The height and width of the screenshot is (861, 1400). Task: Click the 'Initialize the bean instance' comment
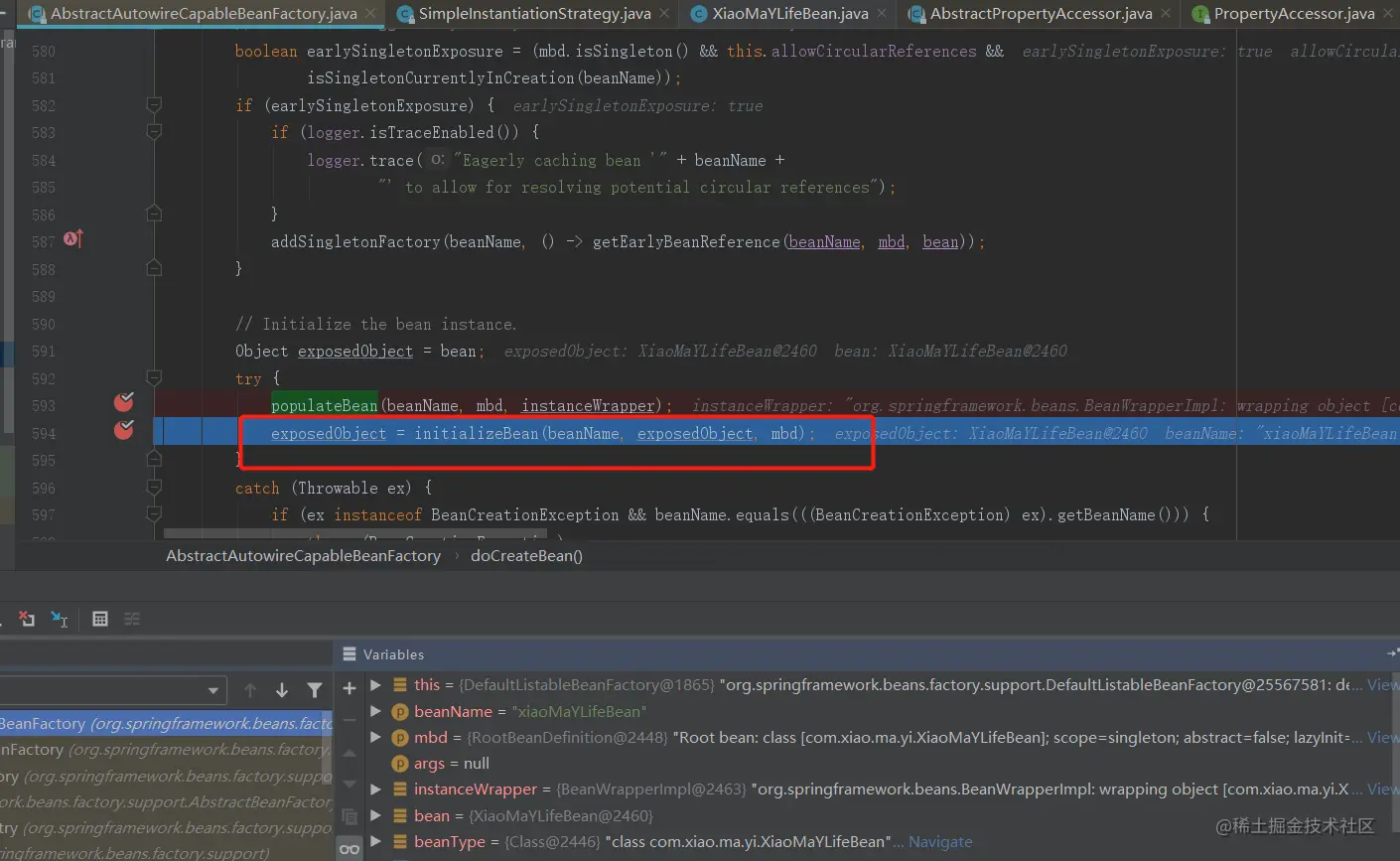[376, 324]
